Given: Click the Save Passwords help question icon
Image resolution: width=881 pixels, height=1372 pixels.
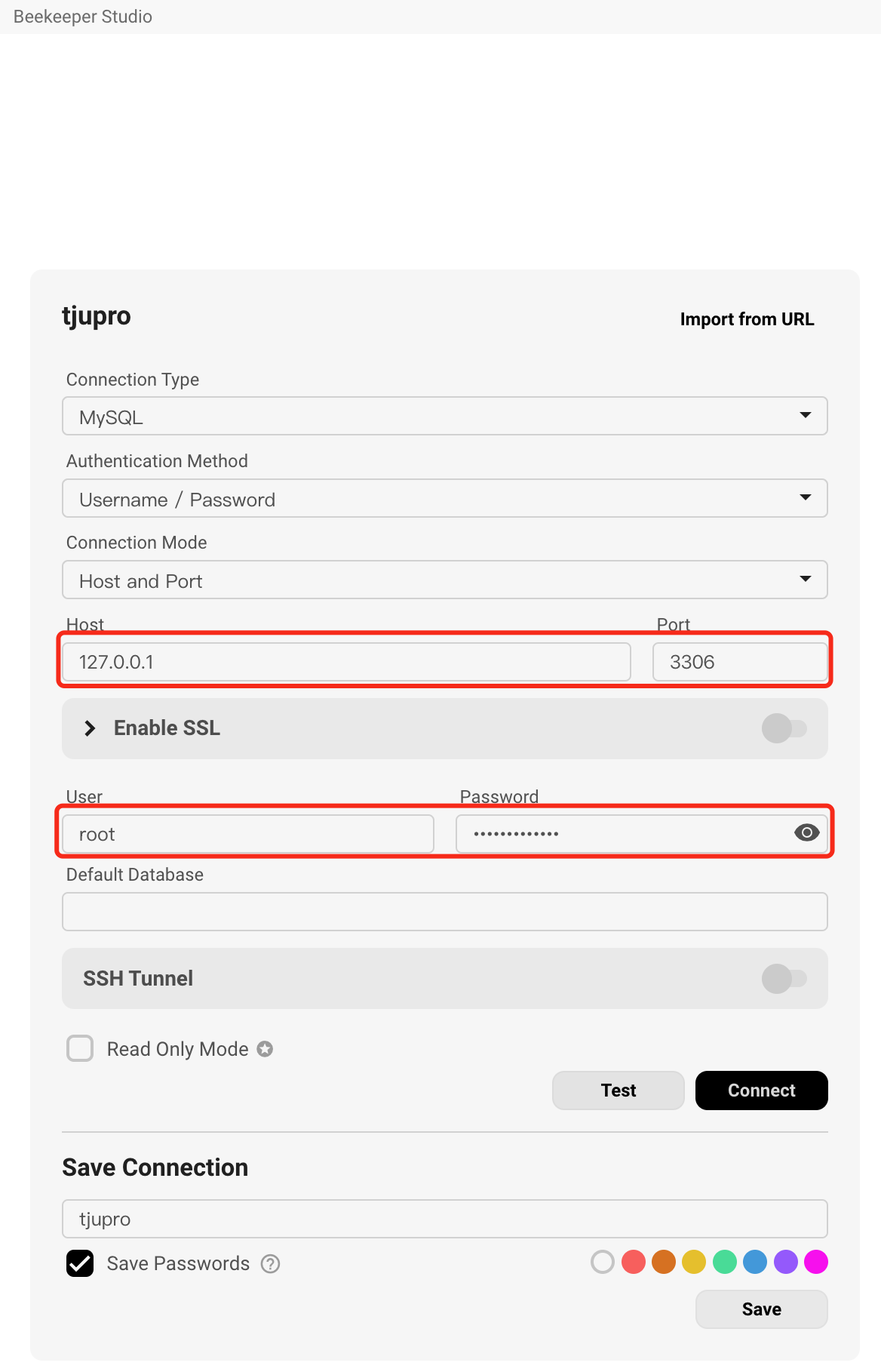Looking at the screenshot, I should pos(270,1263).
